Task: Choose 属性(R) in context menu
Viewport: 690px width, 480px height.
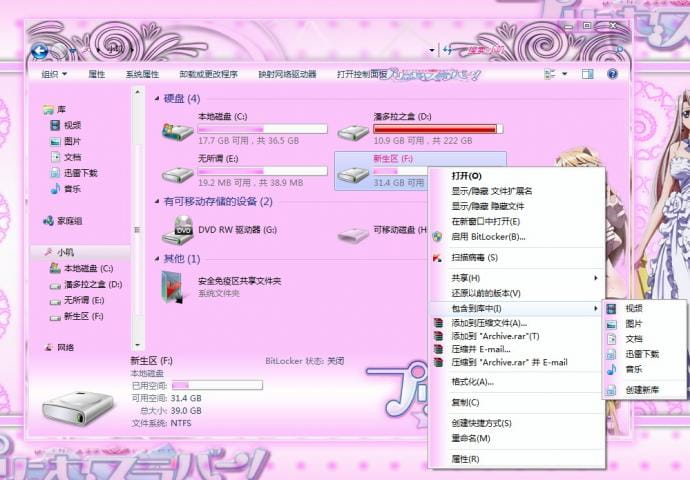Action: click(x=517, y=459)
